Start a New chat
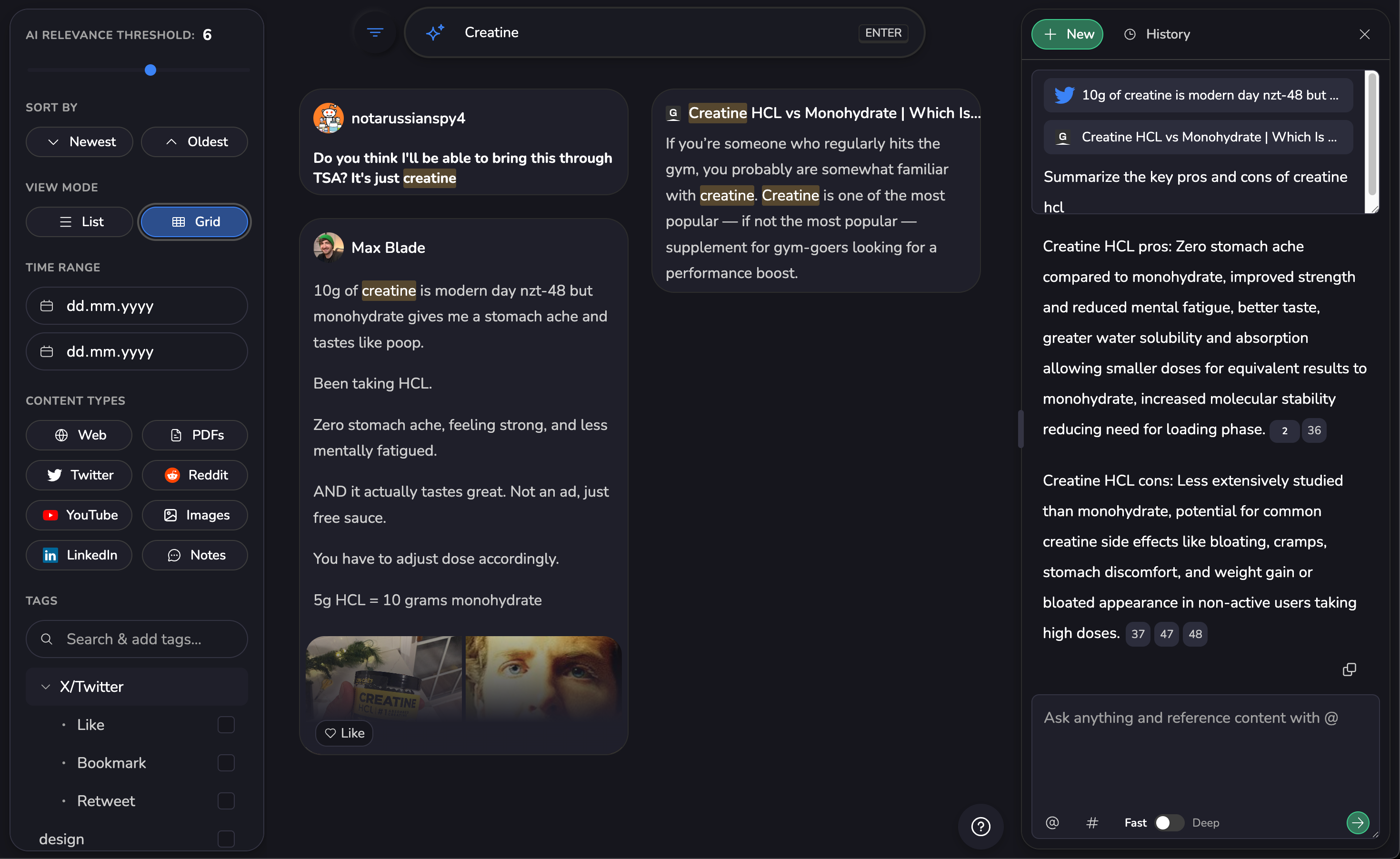 1067,34
